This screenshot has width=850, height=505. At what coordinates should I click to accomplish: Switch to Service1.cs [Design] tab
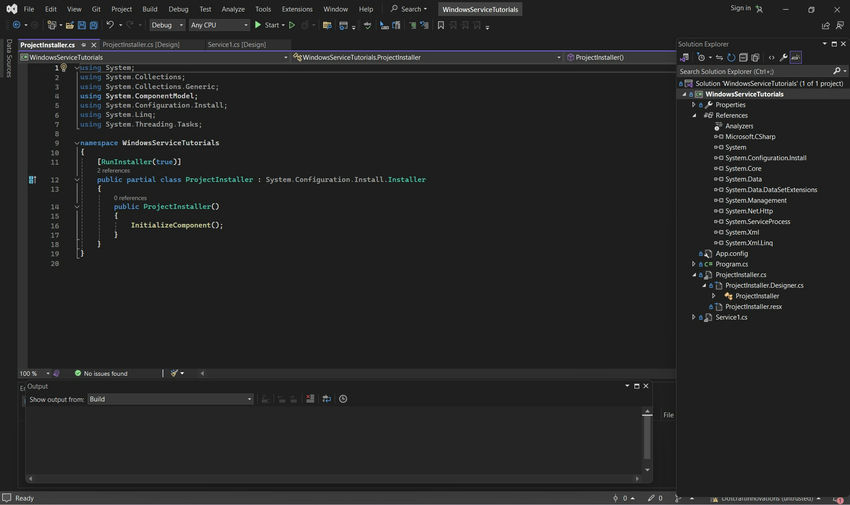pyautogui.click(x=237, y=45)
